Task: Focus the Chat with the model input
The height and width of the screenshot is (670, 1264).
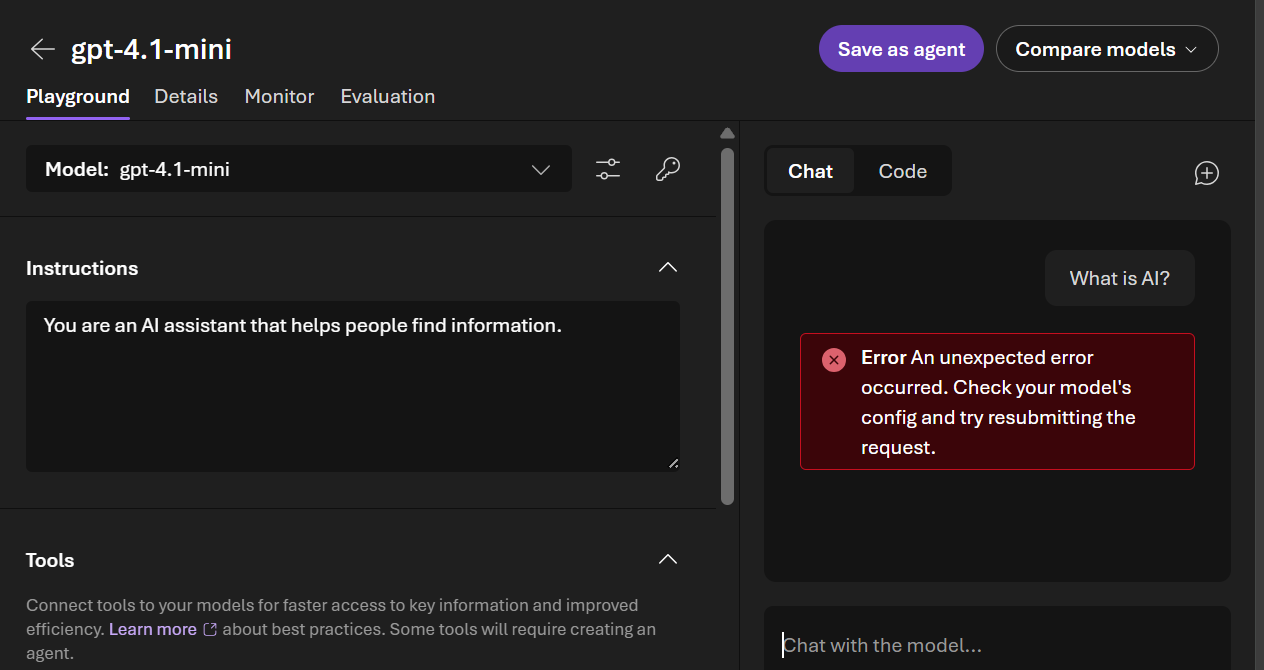Action: click(997, 645)
